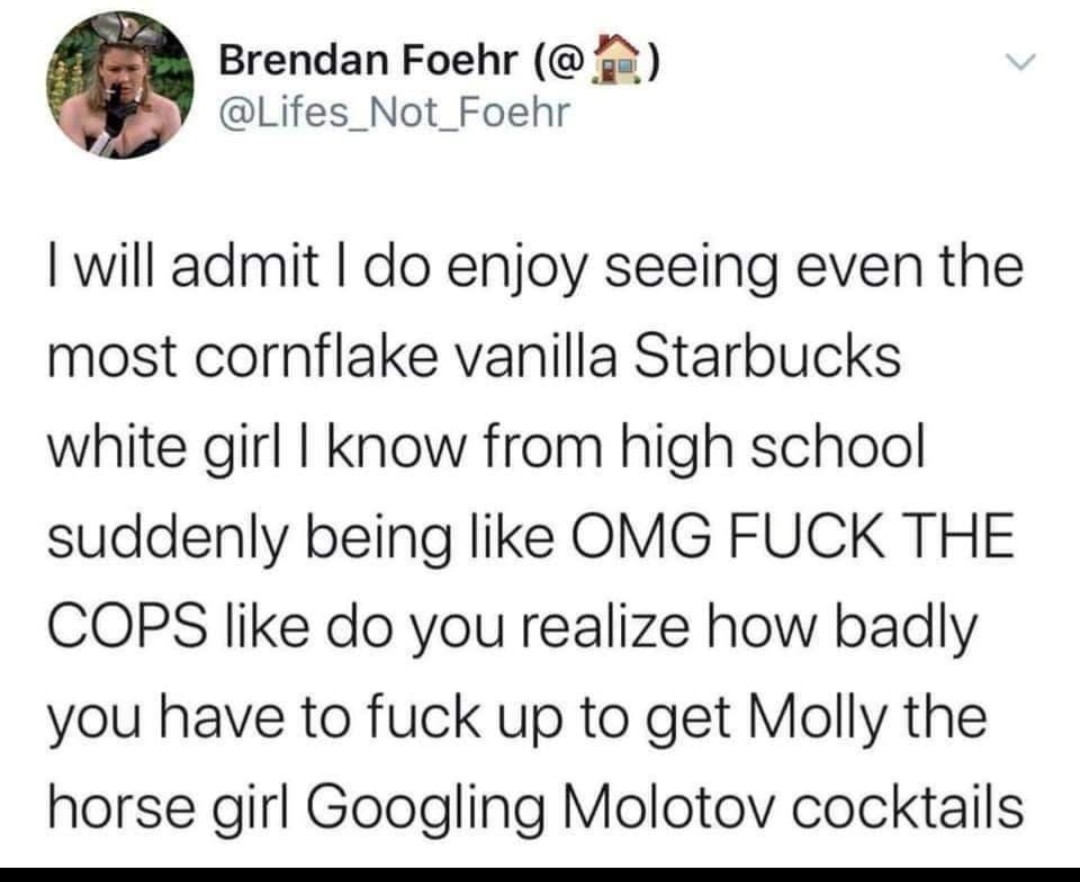This screenshot has height=882, width=1080.
Task: Expand the dropdown caret at top right
Action: (x=1021, y=62)
